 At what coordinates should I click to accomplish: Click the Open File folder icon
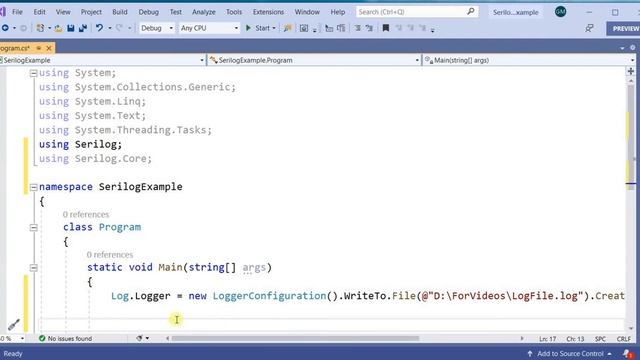coord(58,28)
